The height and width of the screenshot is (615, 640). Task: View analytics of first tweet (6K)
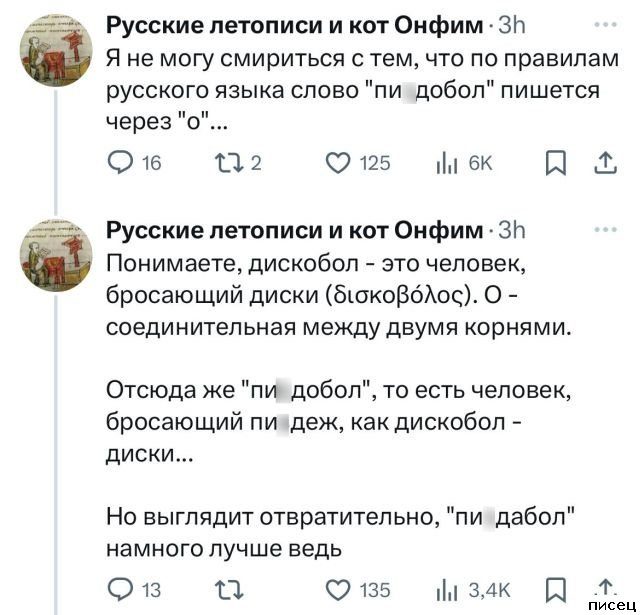click(446, 164)
